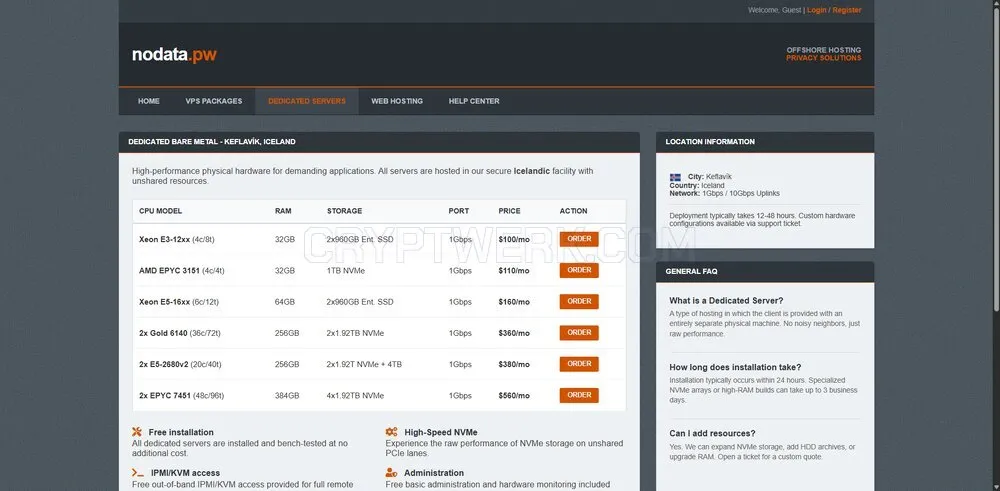The height and width of the screenshot is (491, 1000).
Task: Click the $360/mo price
Action: tap(514, 333)
